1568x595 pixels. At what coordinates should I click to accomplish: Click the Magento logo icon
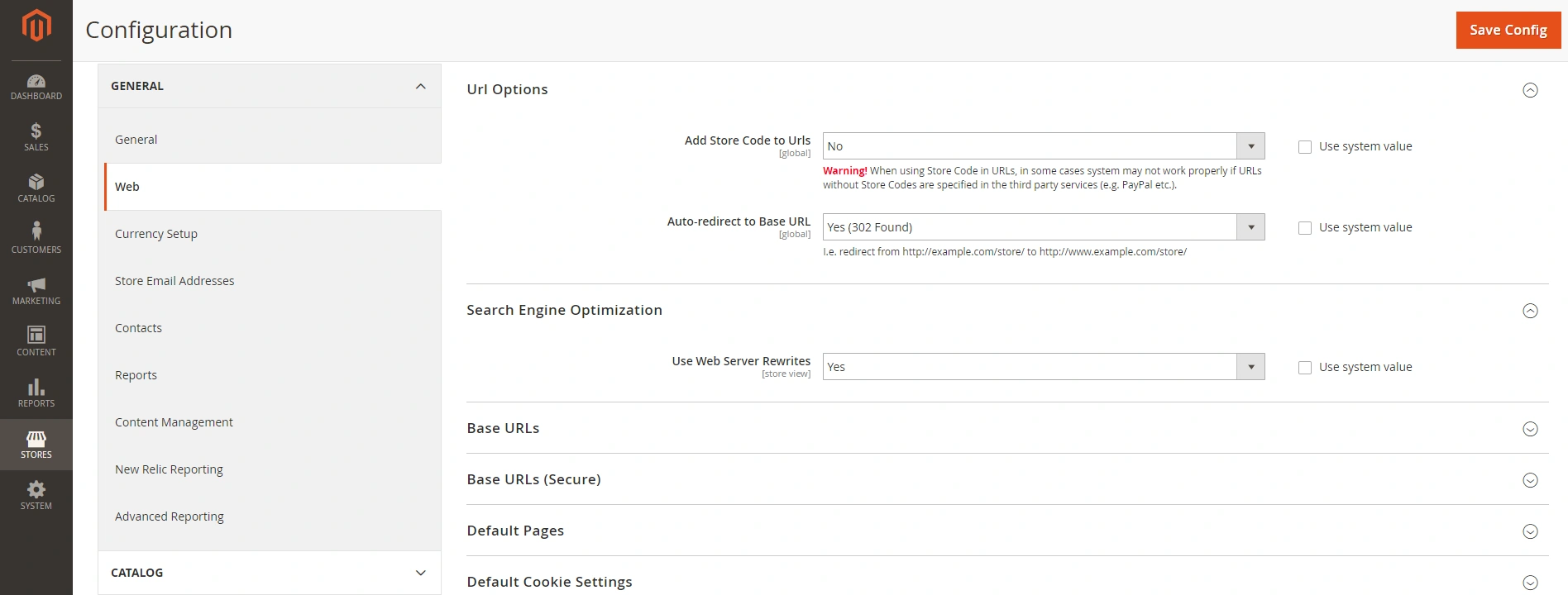coord(36,26)
